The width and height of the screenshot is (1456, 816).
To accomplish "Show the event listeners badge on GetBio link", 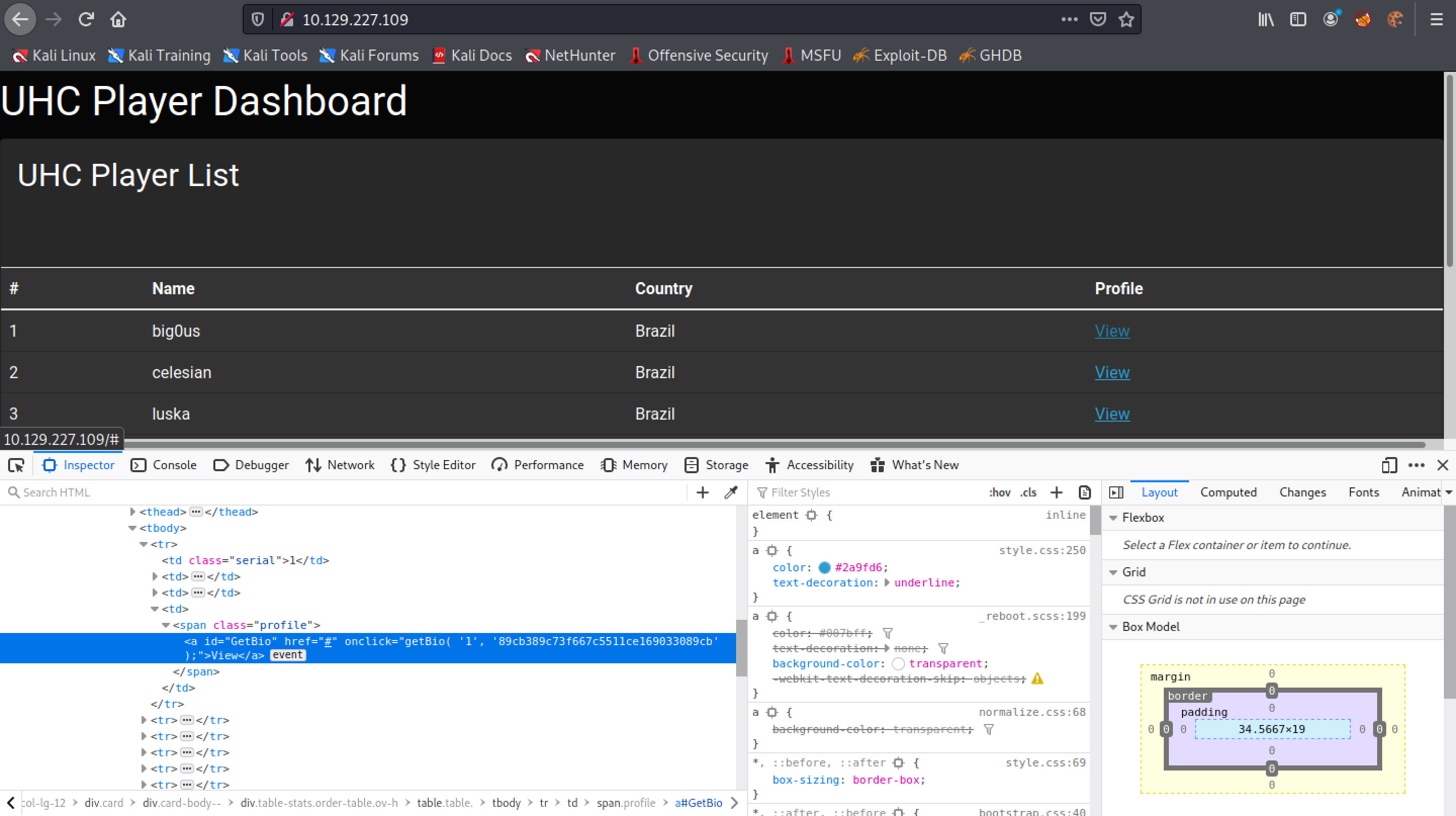I will point(288,655).
